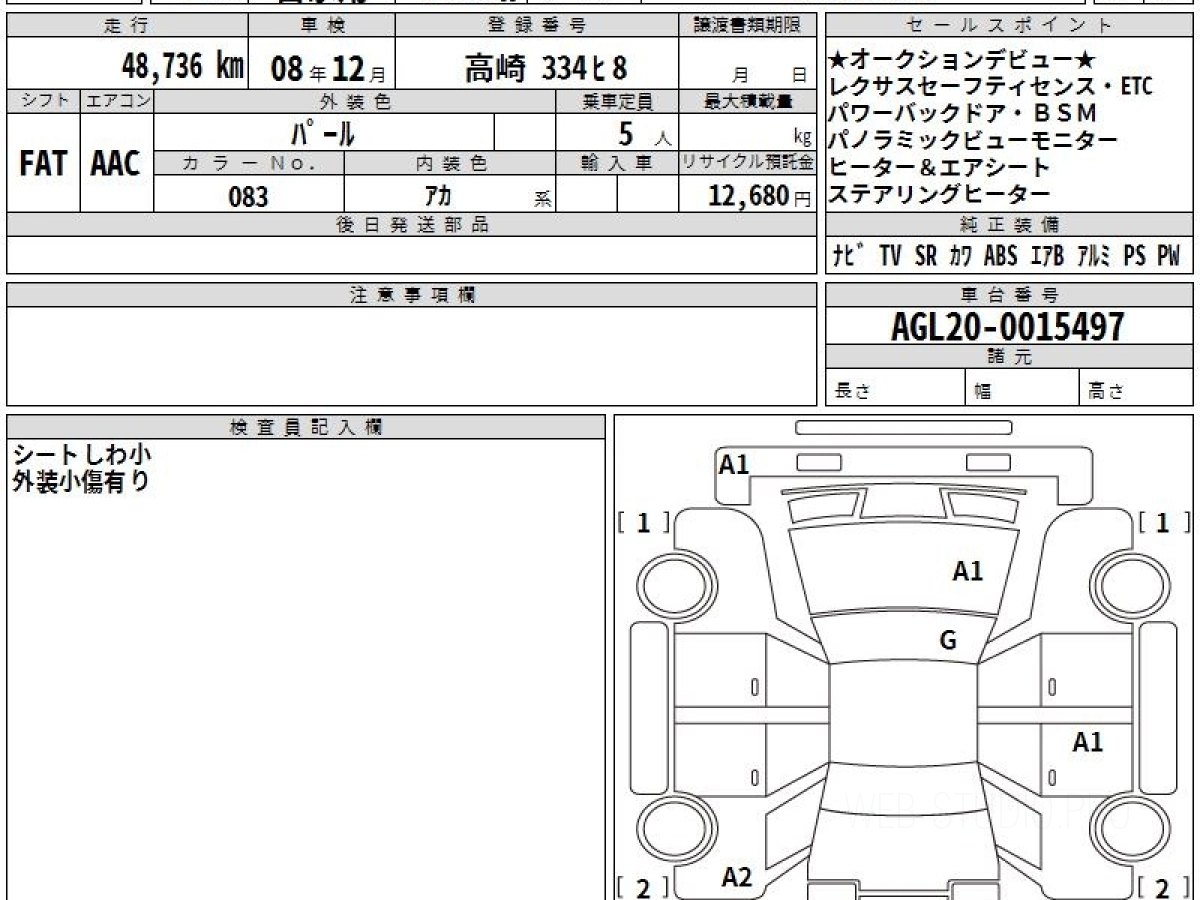Click the 譲渡書類期限 header
1200x900 pixels.
pyautogui.click(x=748, y=26)
